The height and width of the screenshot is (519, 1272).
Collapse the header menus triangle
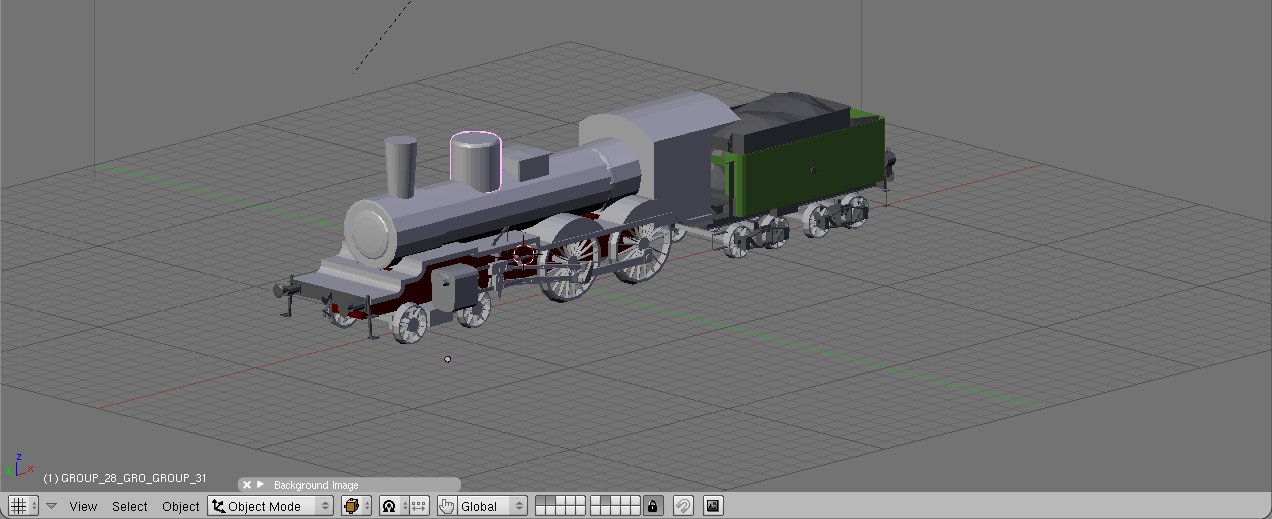tap(52, 506)
